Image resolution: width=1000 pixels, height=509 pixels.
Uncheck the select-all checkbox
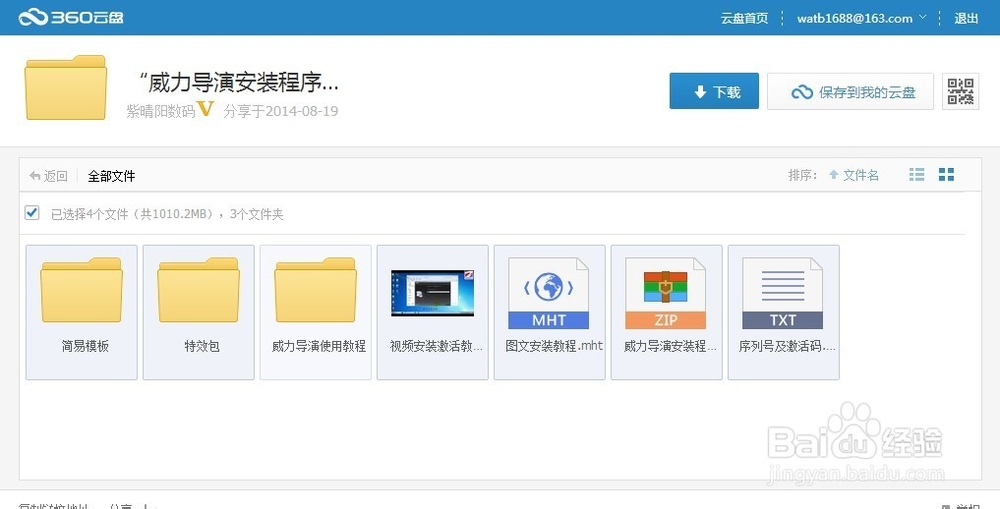[32, 212]
